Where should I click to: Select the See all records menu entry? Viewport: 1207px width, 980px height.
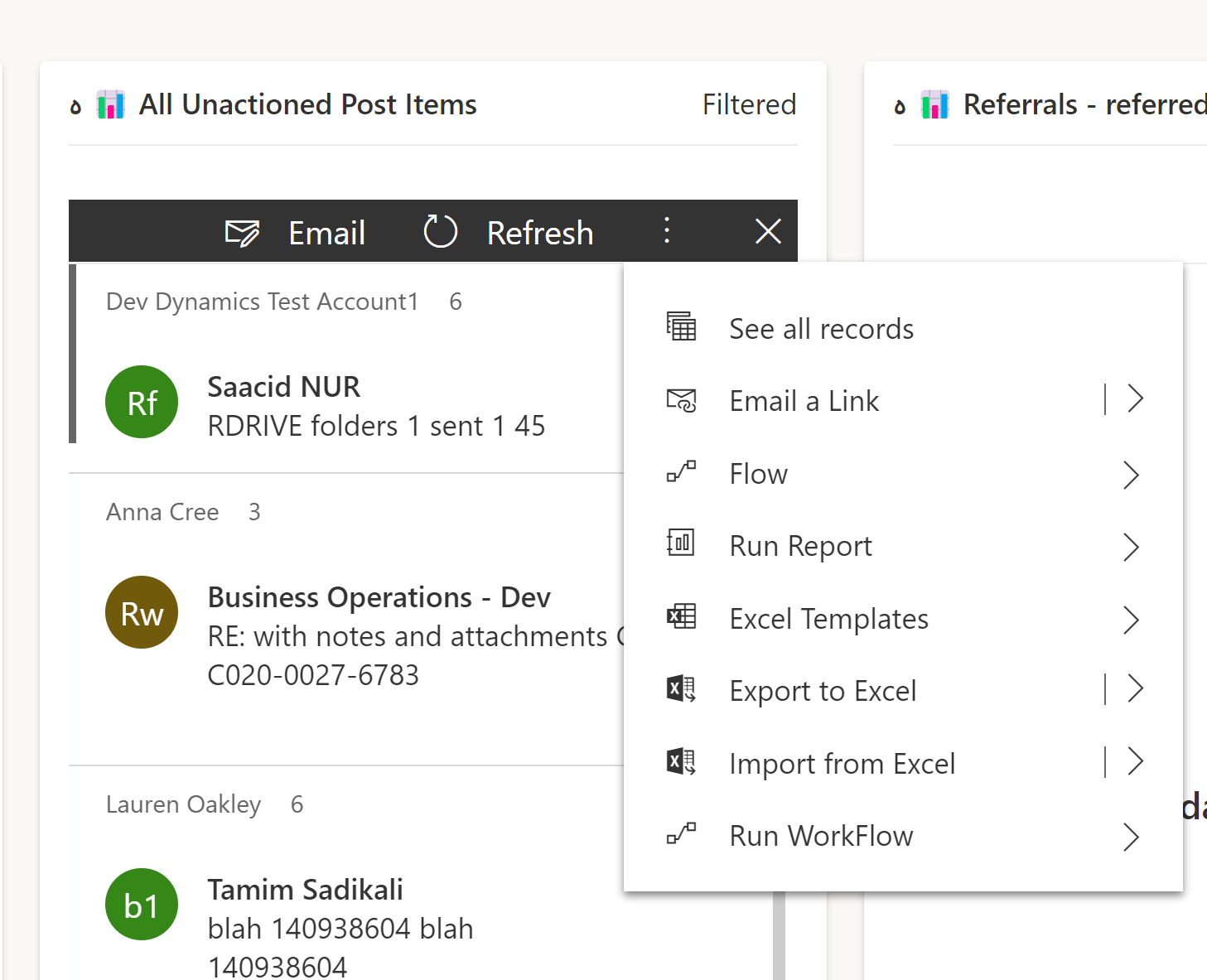903,329
